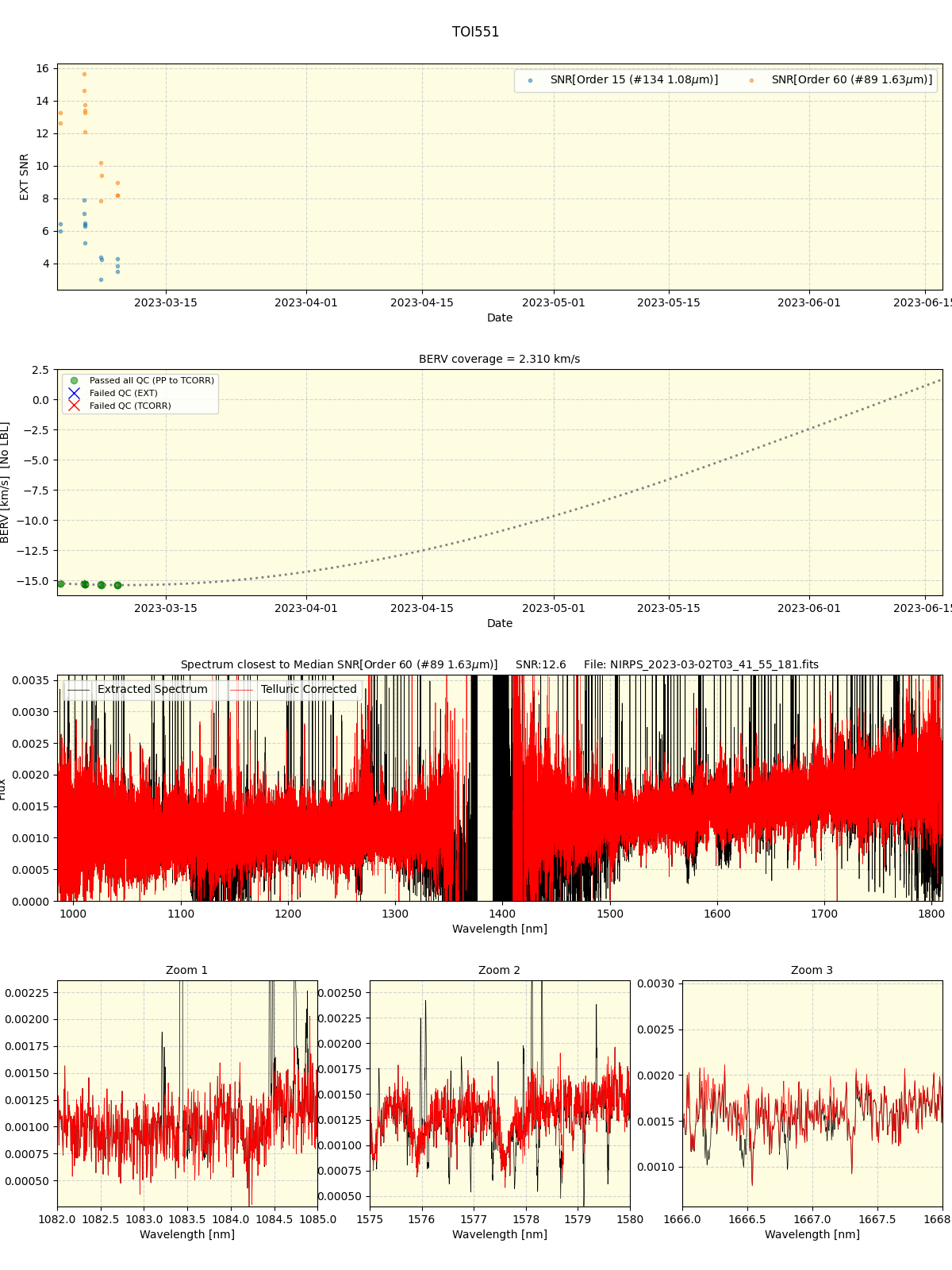Click the EXT SNR y-axis label
952x1270 pixels.
[x=24, y=177]
